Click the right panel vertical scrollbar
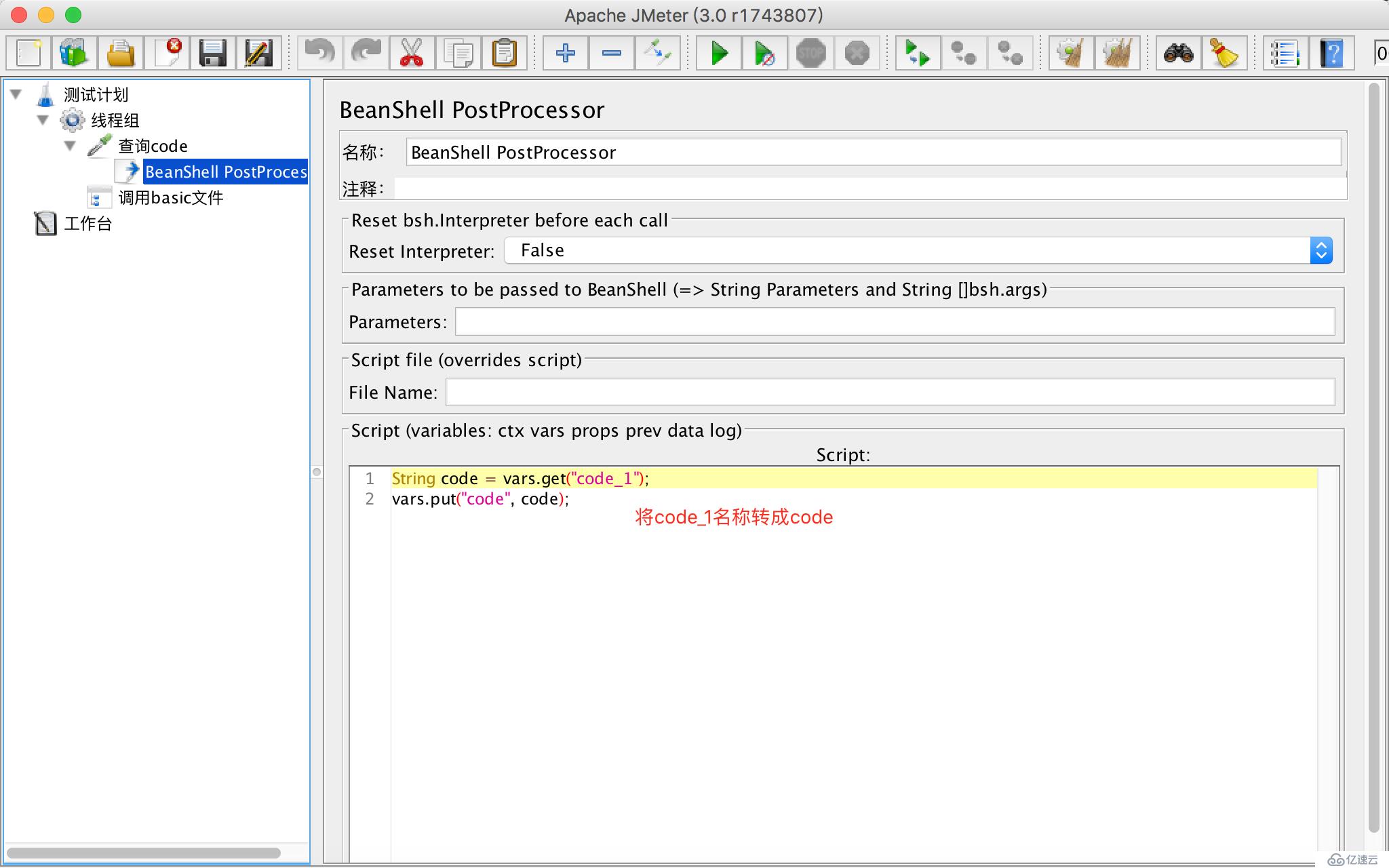 coord(1374,458)
